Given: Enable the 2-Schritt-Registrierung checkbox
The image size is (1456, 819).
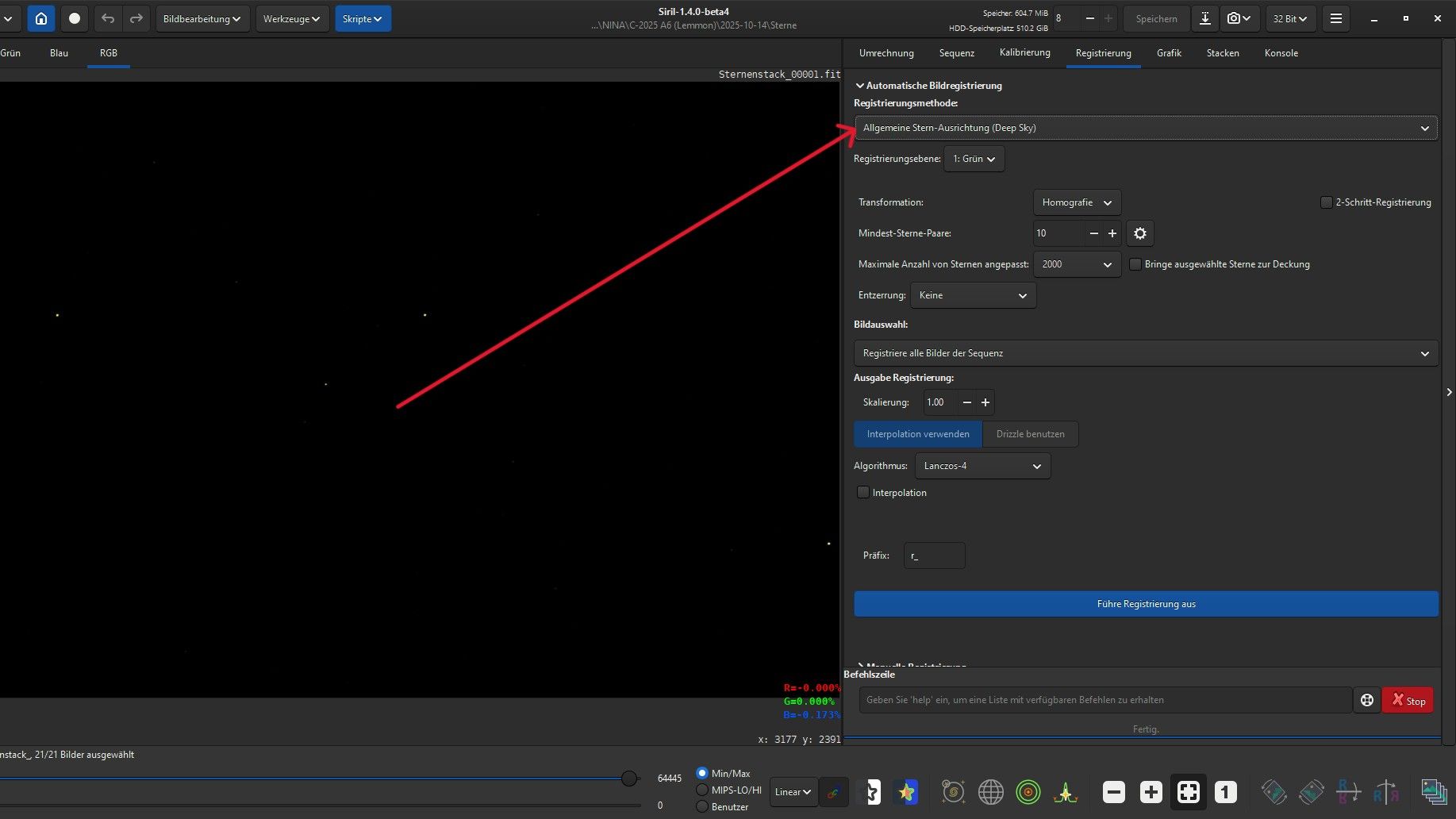Looking at the screenshot, I should [1326, 202].
